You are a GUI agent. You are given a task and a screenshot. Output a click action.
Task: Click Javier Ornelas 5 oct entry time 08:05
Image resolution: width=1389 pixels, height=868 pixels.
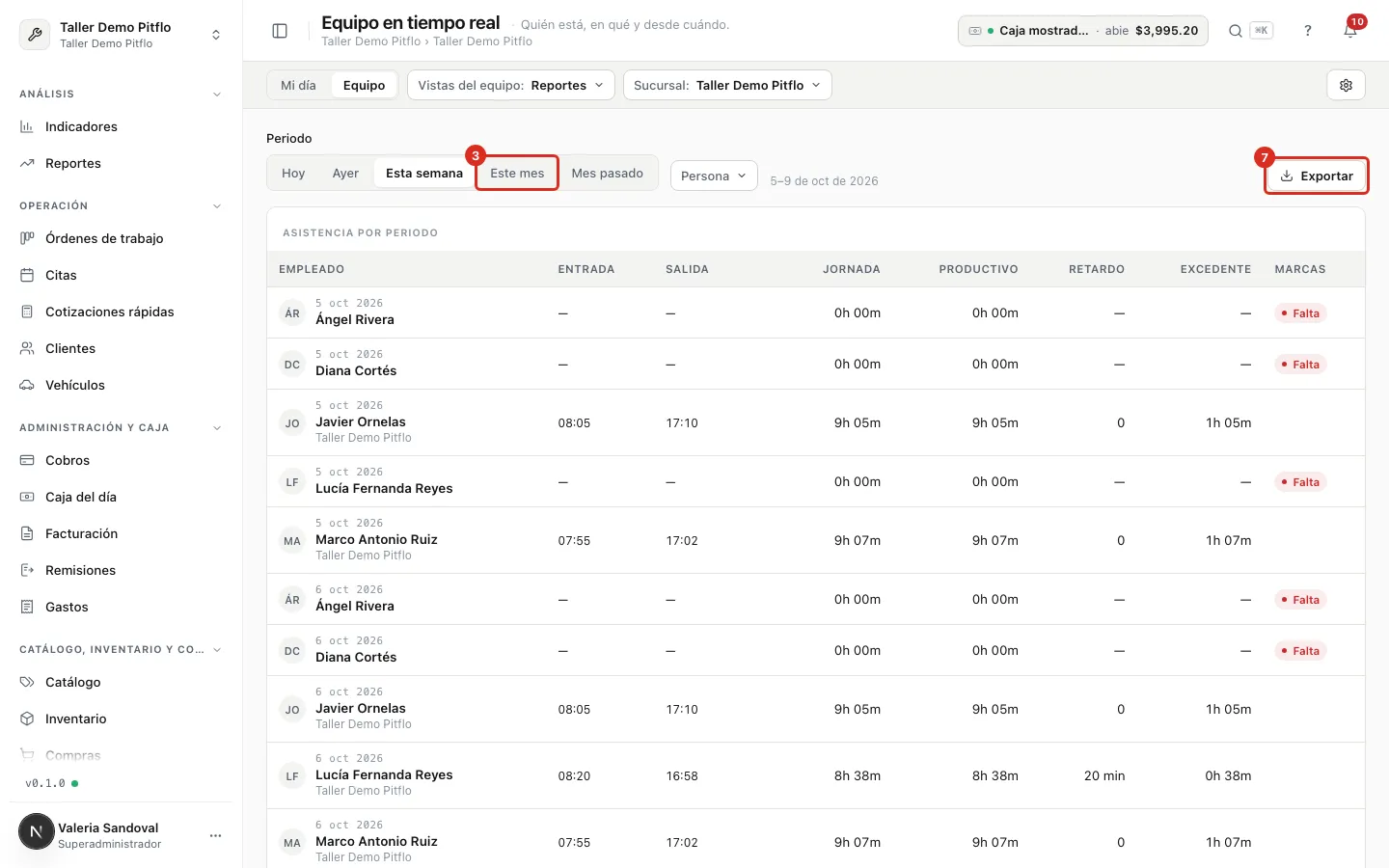click(x=574, y=422)
